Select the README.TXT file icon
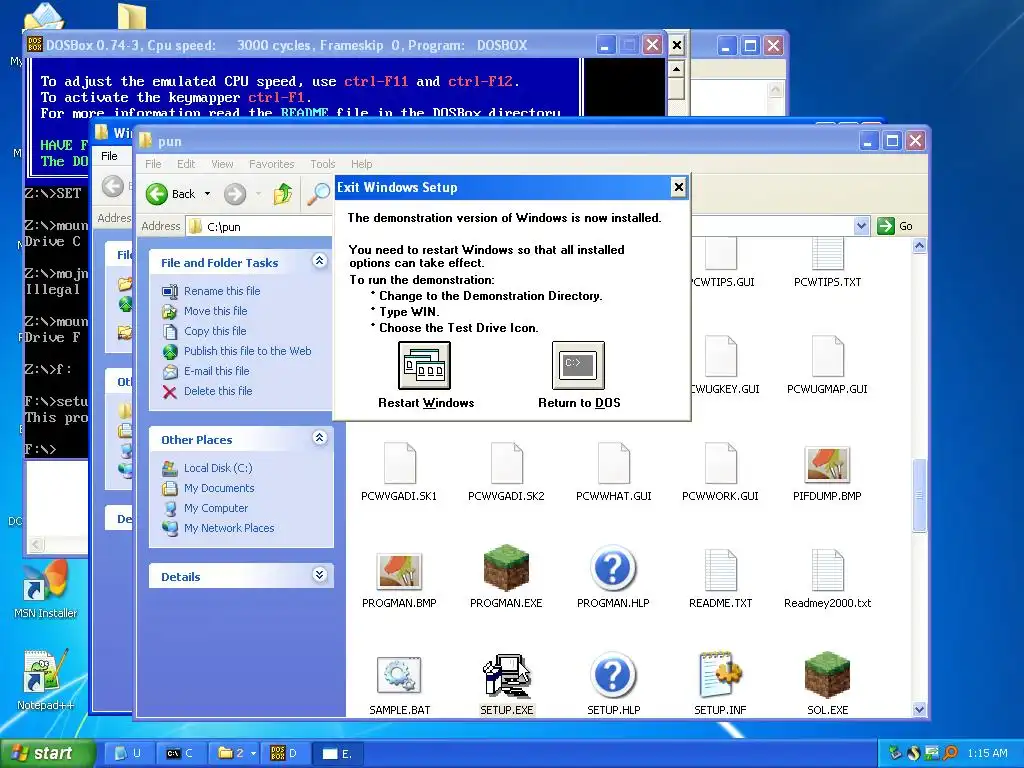 click(720, 569)
